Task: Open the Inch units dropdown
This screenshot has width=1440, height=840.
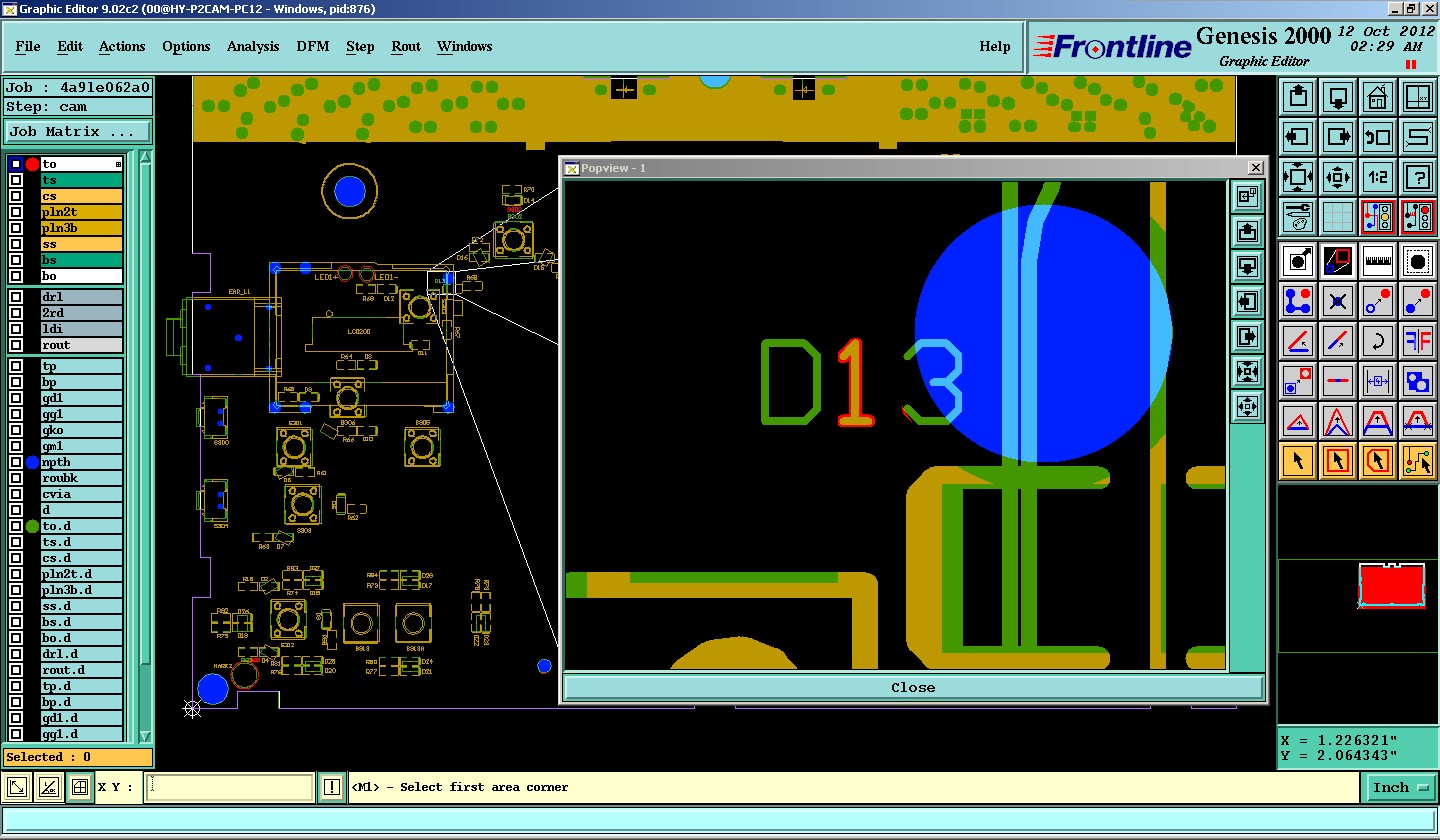Action: pyautogui.click(x=1400, y=788)
